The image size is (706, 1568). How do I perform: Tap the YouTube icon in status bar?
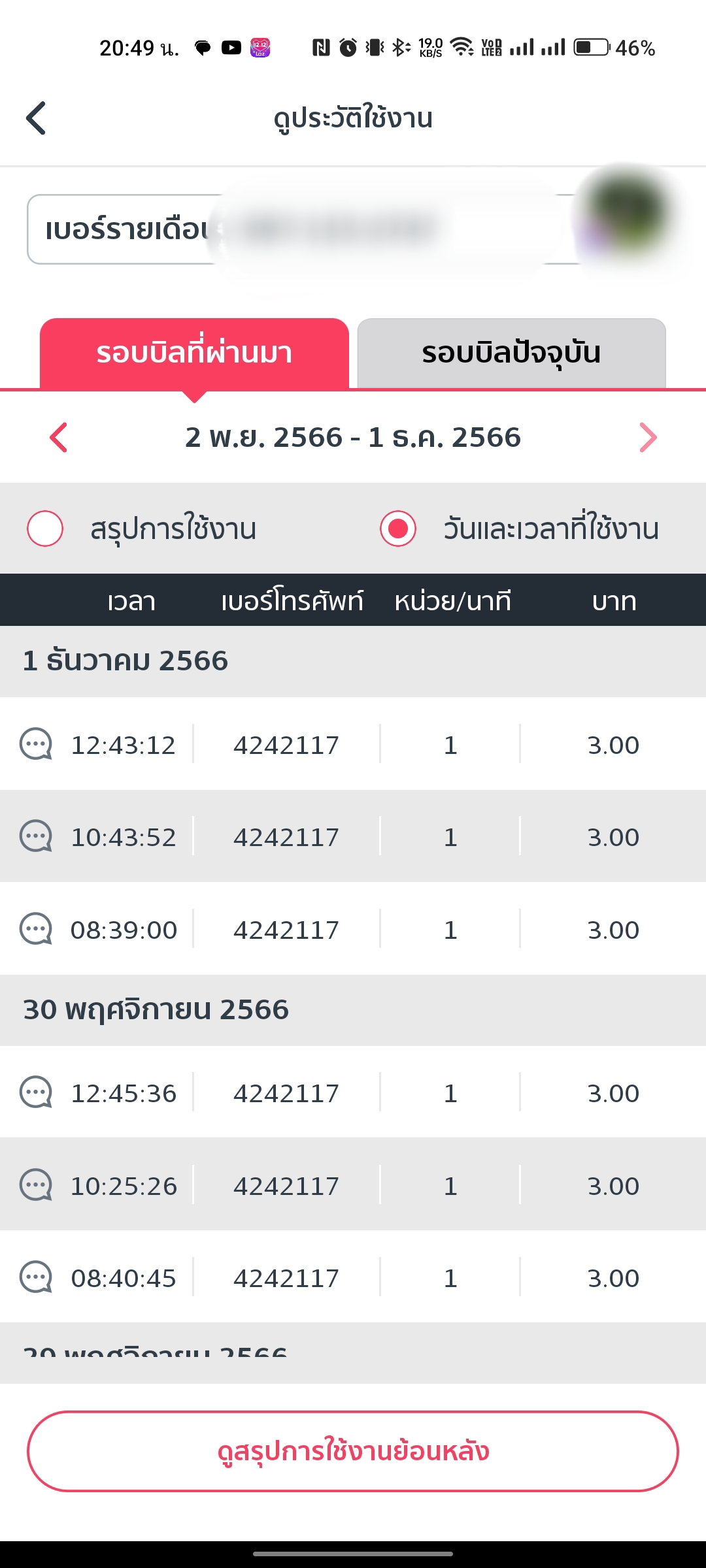(231, 48)
